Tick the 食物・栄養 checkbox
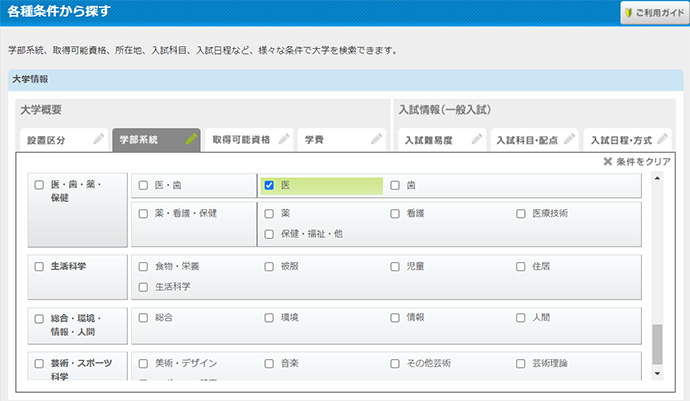Image resolution: width=690 pixels, height=401 pixels. [x=143, y=266]
